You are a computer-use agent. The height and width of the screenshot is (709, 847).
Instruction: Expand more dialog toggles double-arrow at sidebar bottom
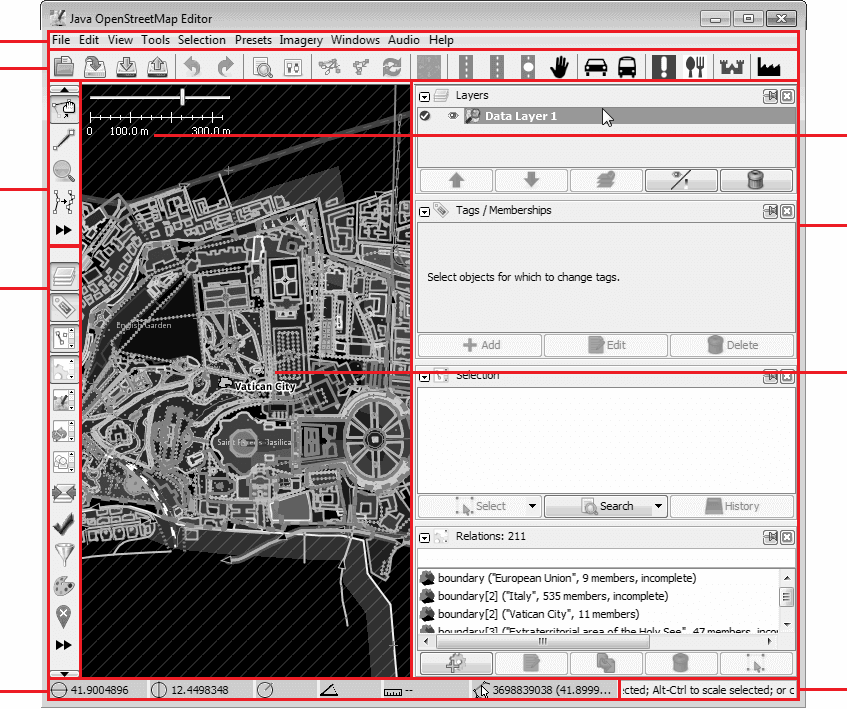click(64, 645)
